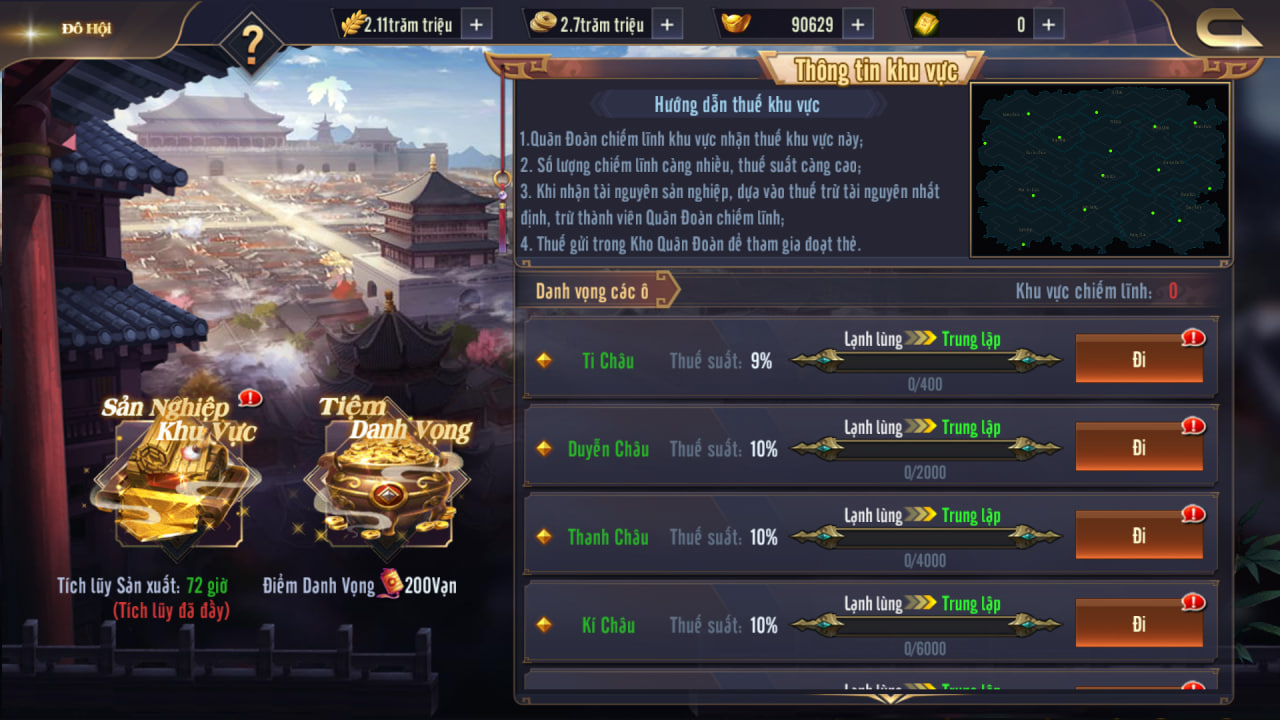Click the Đô Hội title label
Image resolution: width=1280 pixels, height=720 pixels.
86,29
